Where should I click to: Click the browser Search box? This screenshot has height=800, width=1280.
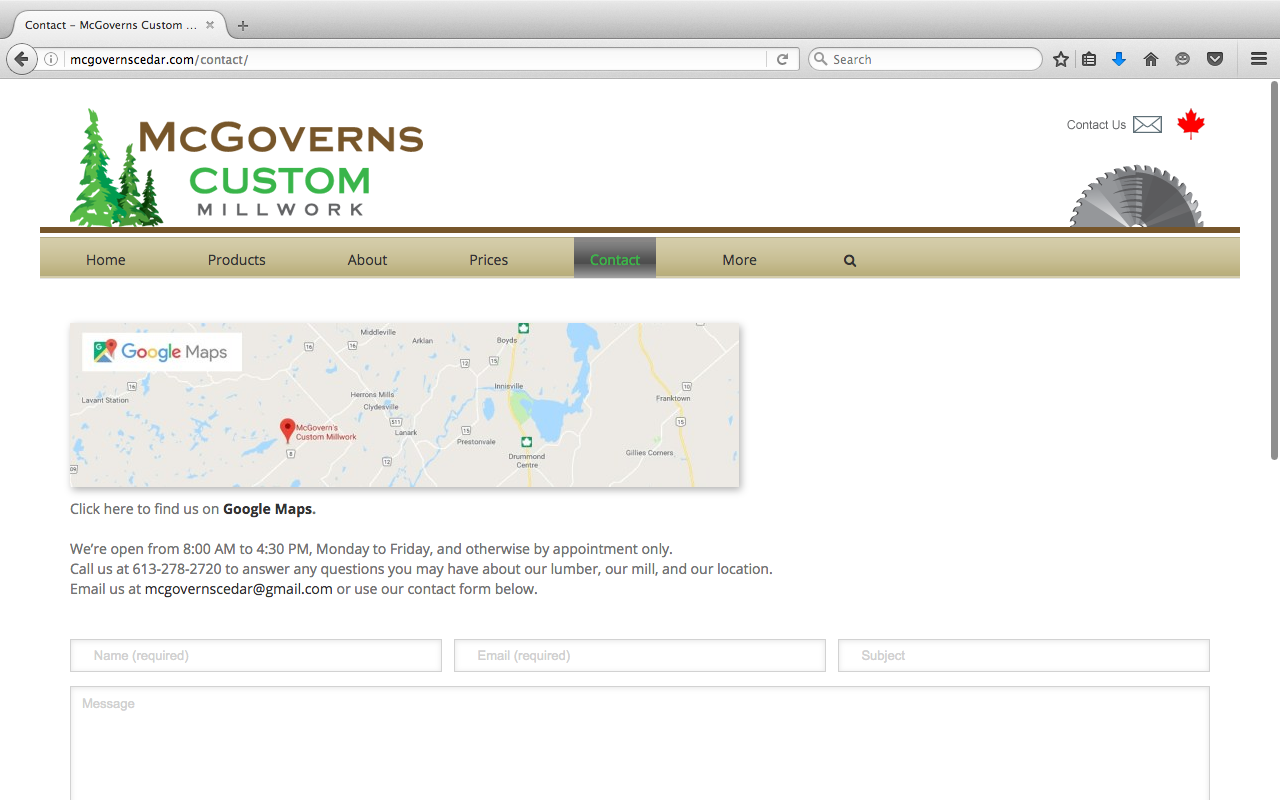(x=925, y=59)
